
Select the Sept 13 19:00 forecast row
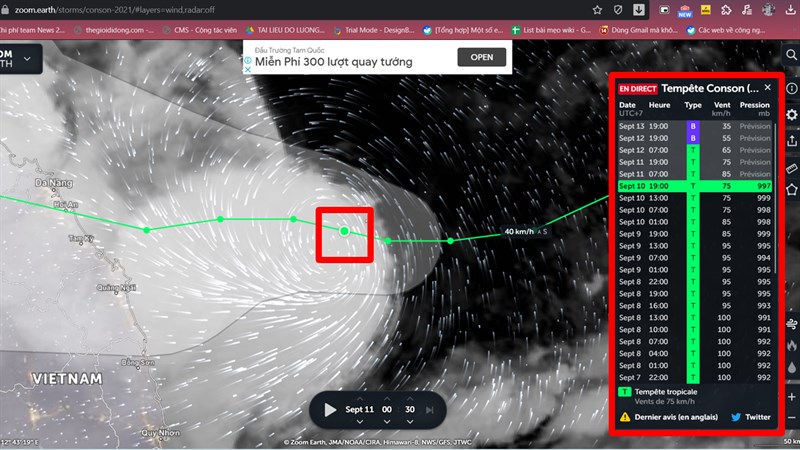click(694, 126)
